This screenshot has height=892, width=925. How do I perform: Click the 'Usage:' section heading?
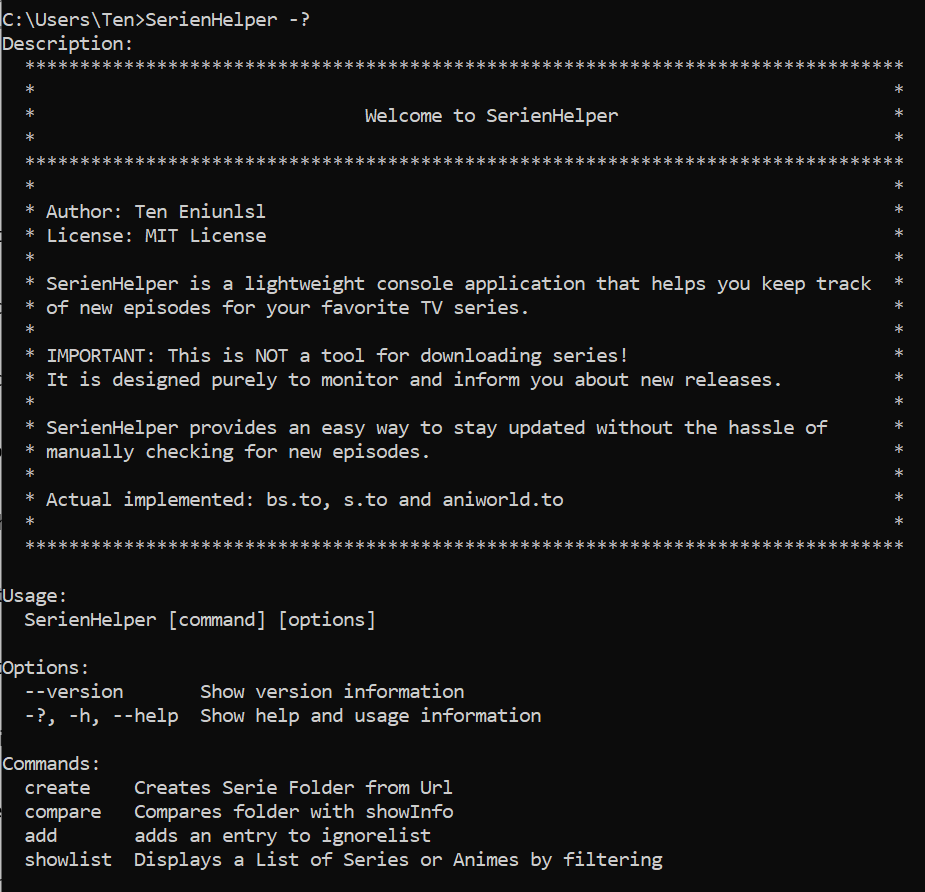tap(34, 596)
